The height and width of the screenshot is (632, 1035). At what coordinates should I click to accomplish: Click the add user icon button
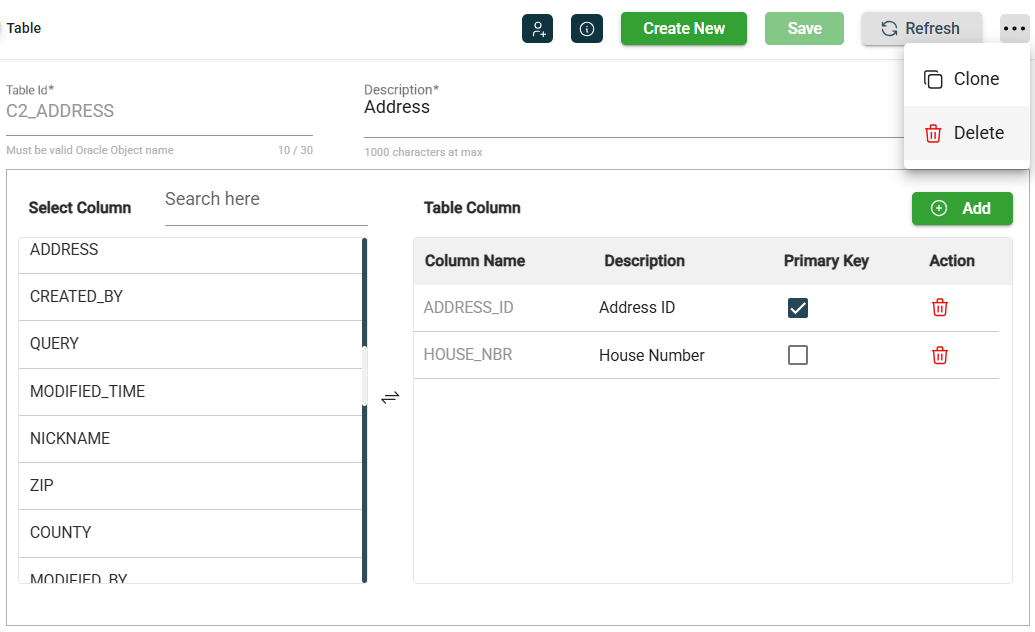point(537,29)
